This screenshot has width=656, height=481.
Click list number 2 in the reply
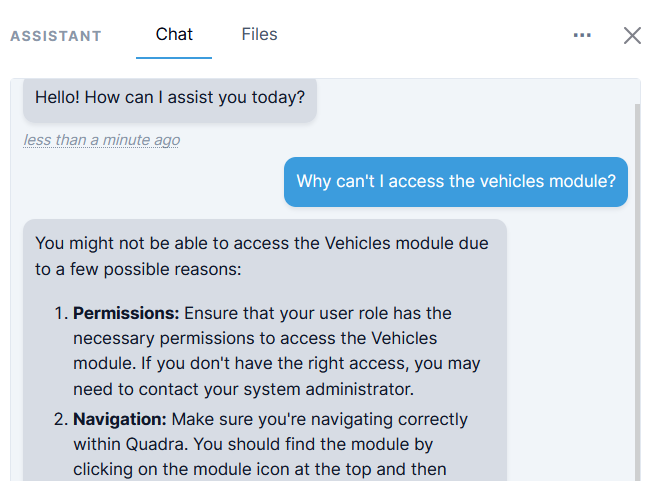58,419
